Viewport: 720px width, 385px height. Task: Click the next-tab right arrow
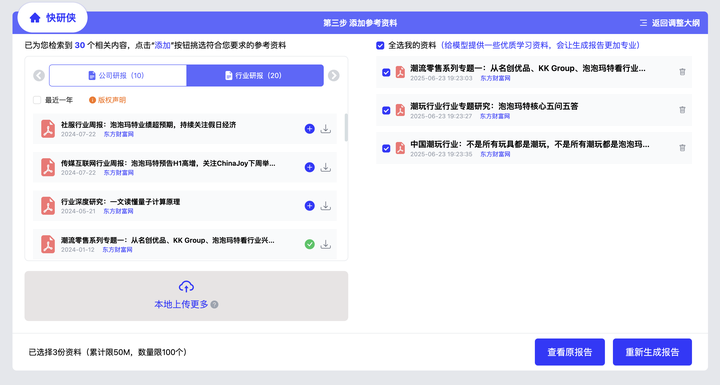tap(334, 75)
